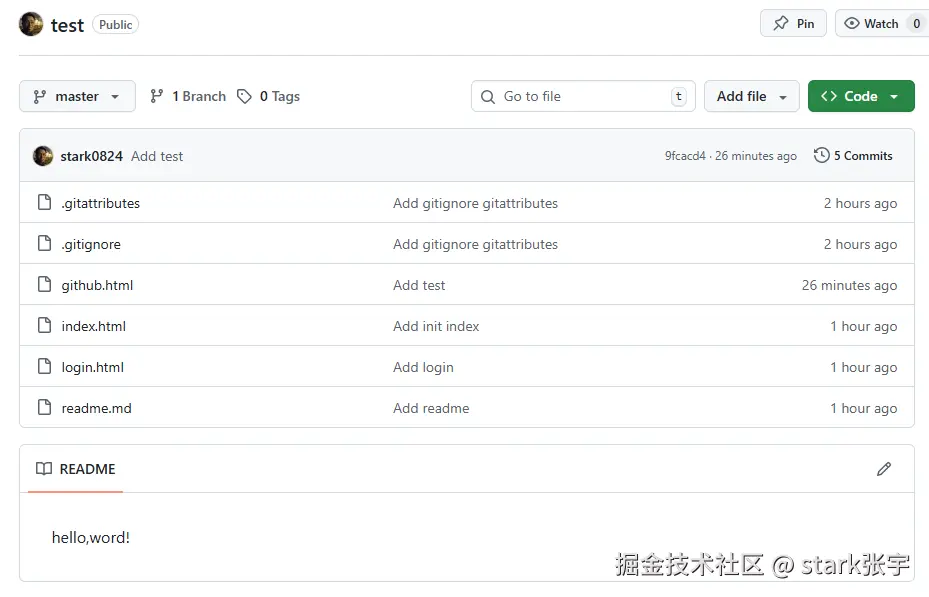
Task: Click the file icon next to .gitignore
Action: pyautogui.click(x=44, y=244)
